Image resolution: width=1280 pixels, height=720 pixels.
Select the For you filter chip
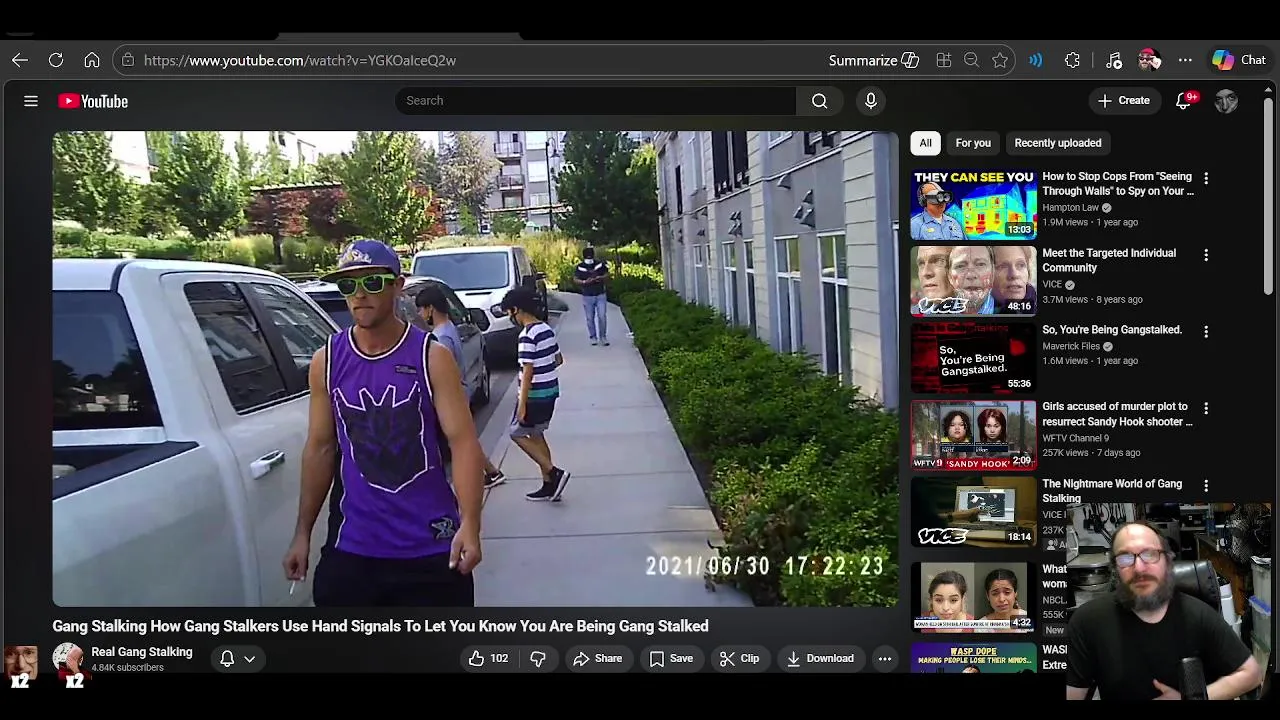[973, 143]
